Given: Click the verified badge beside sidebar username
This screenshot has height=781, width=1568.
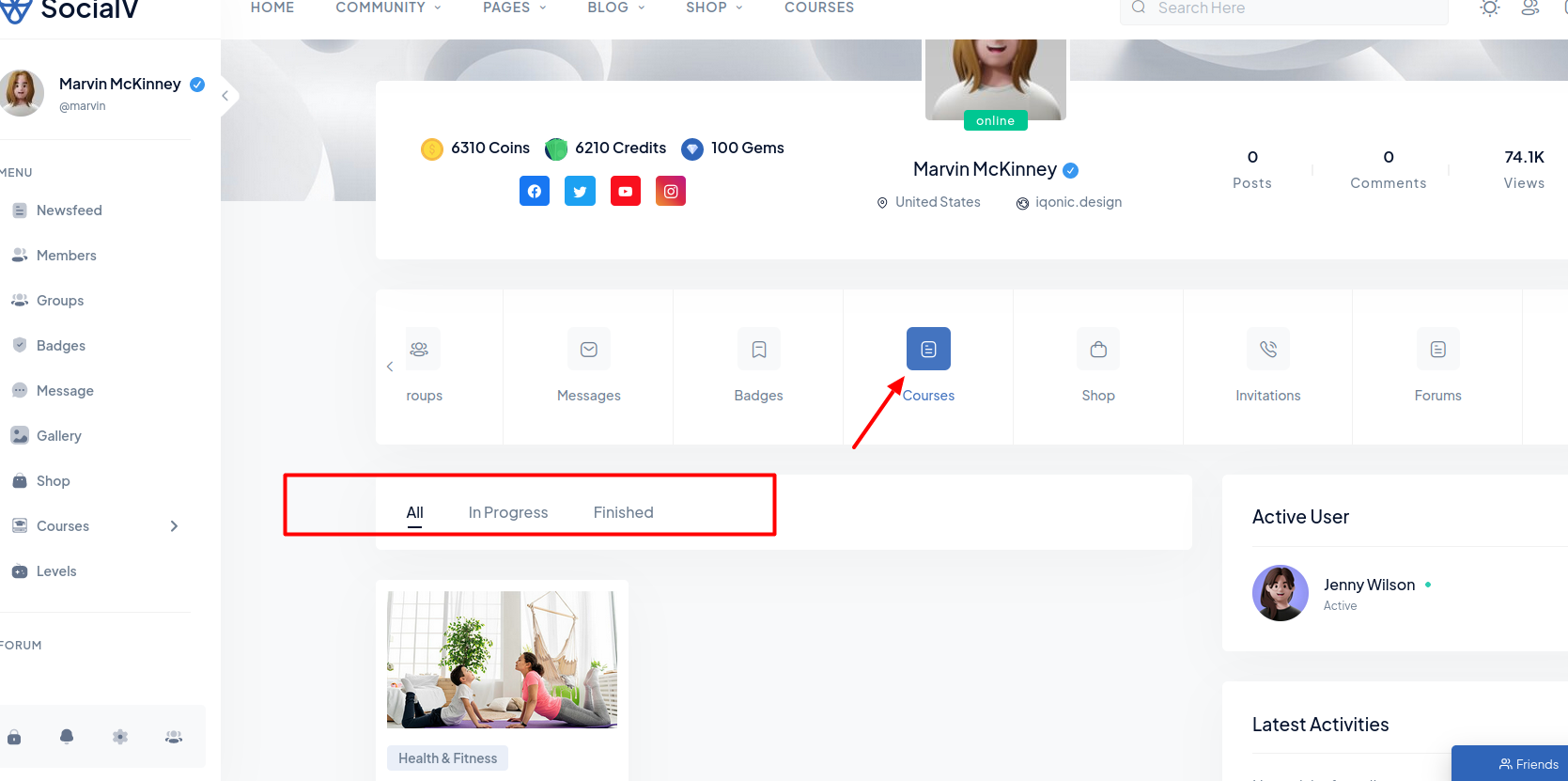Looking at the screenshot, I should coord(197,84).
